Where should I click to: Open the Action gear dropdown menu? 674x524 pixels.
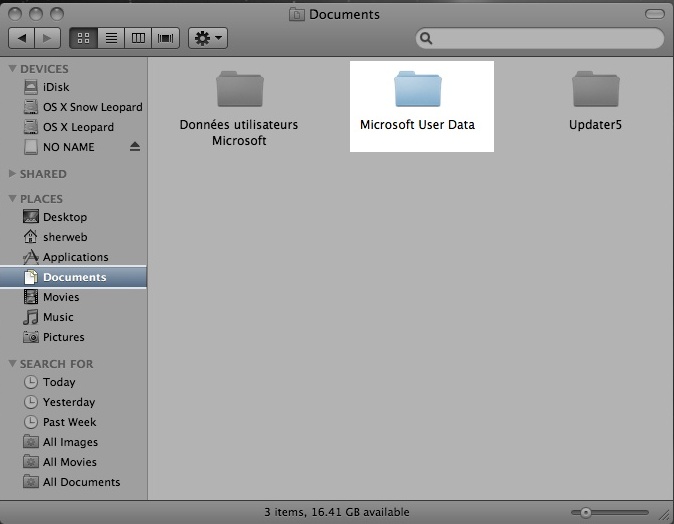pos(209,38)
